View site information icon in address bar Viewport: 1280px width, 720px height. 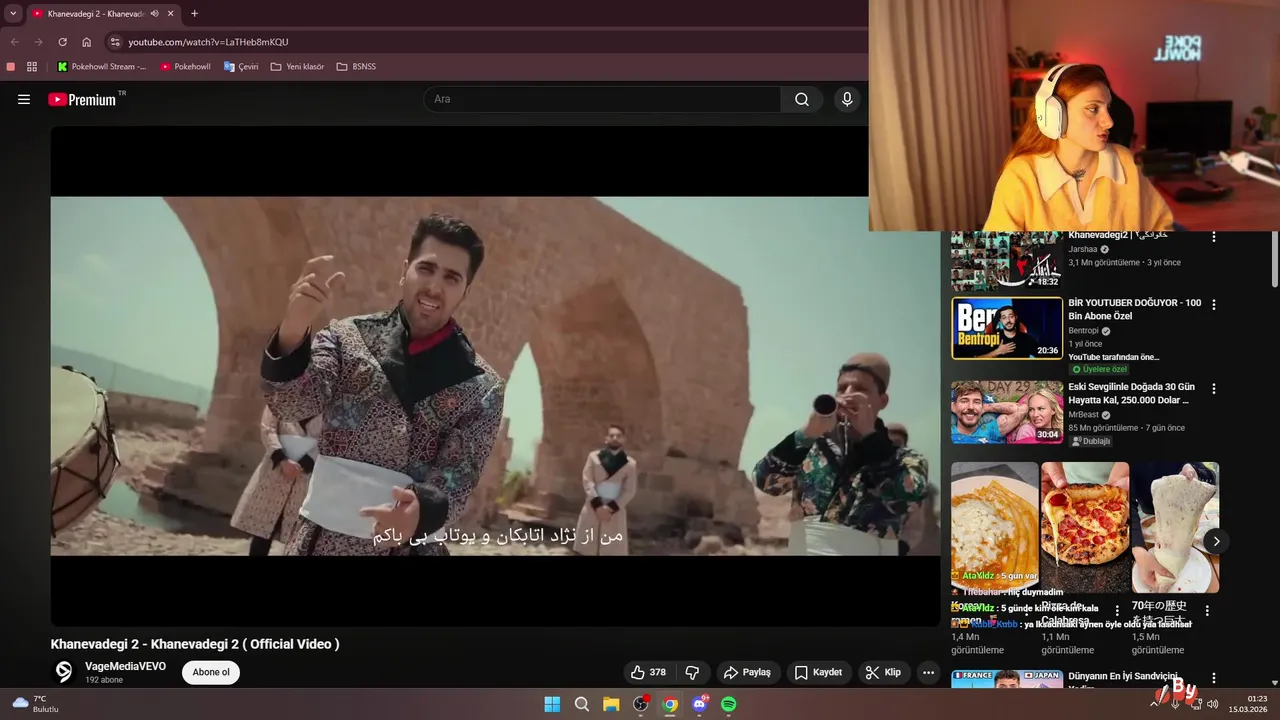point(115,42)
